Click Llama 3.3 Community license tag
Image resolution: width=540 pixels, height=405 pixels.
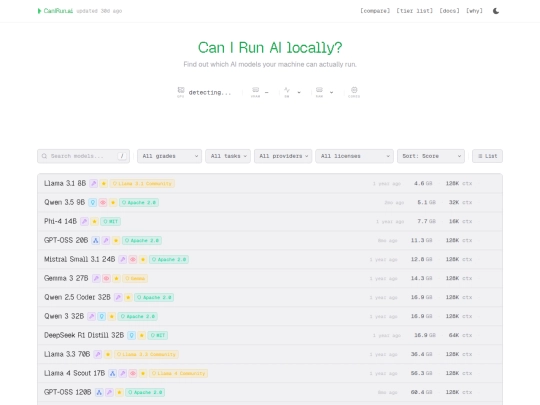tap(146, 354)
